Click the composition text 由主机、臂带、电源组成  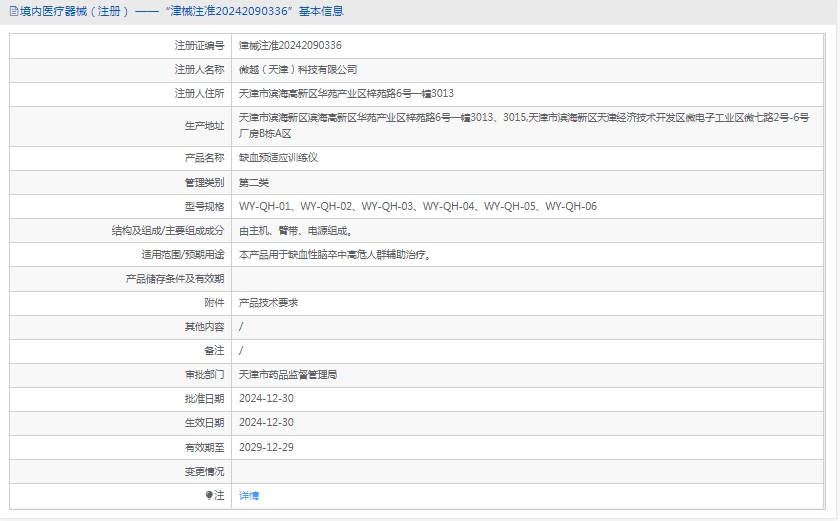tap(295, 230)
